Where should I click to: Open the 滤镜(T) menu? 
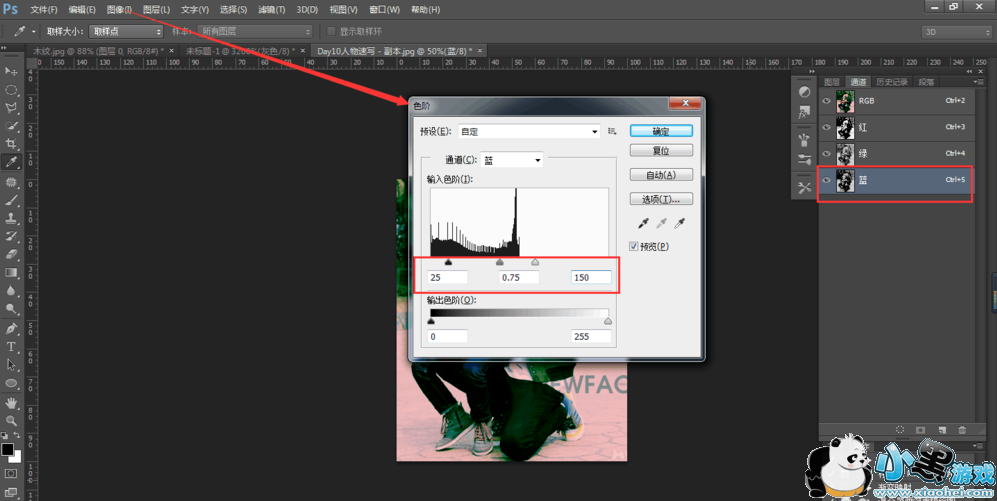point(272,10)
